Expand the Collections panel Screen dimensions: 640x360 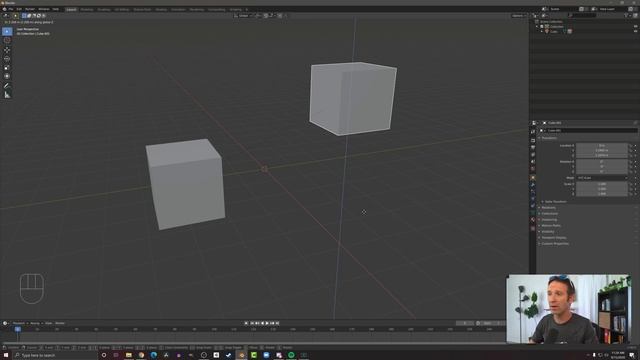[549, 213]
